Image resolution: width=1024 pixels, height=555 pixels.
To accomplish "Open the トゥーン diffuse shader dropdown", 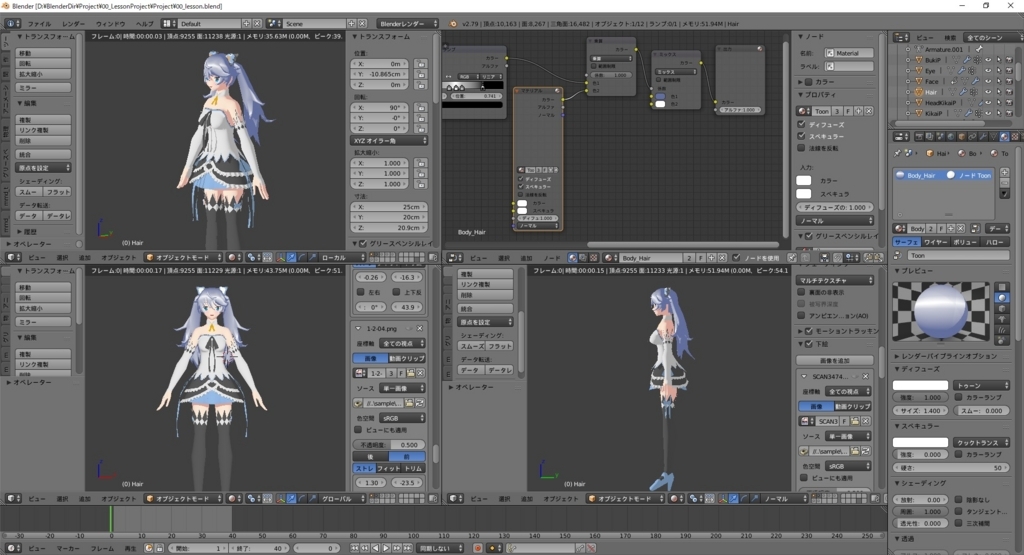I will pyautogui.click(x=981, y=385).
